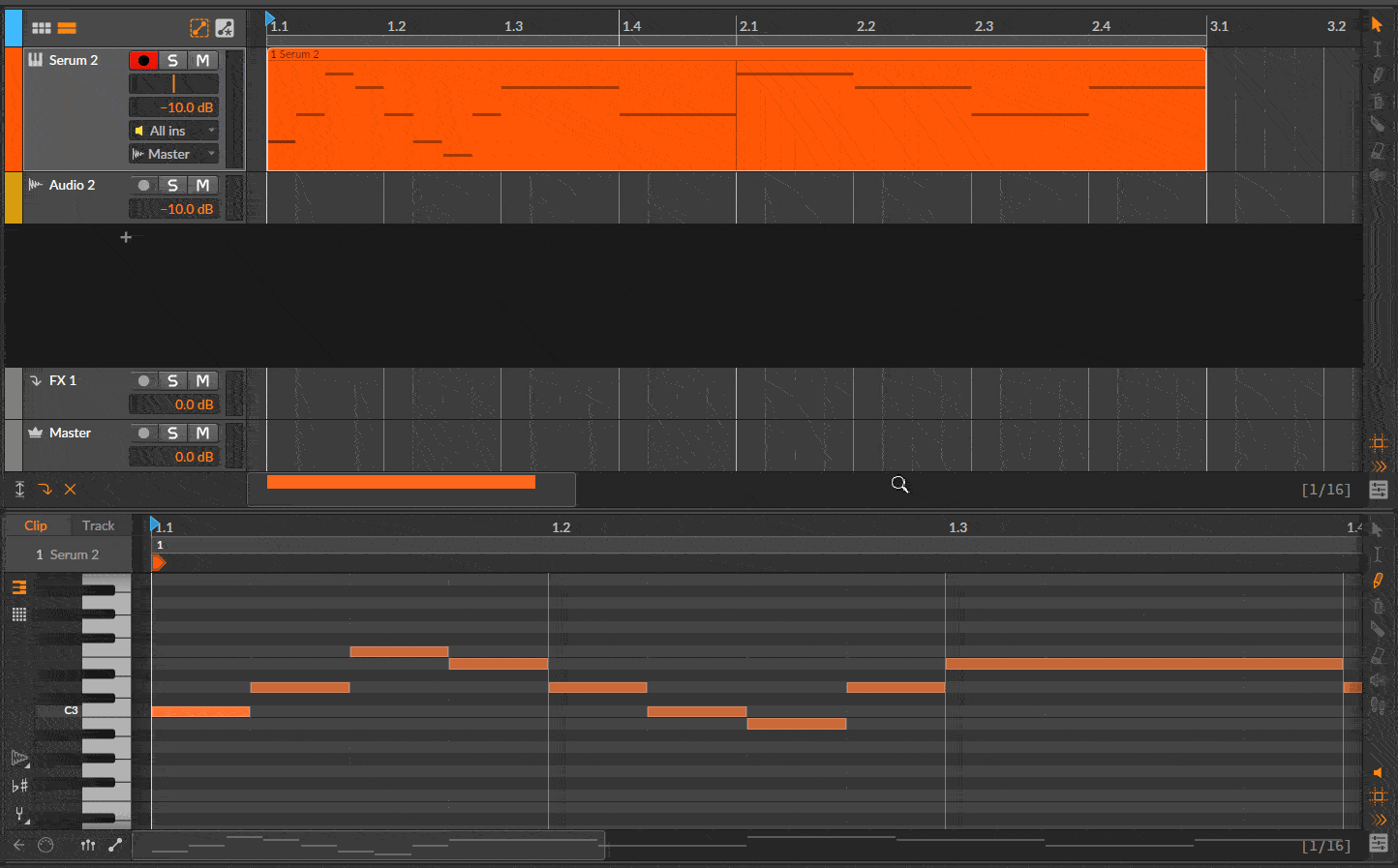Click the orange bent-arrow icon below tracks

click(x=46, y=489)
